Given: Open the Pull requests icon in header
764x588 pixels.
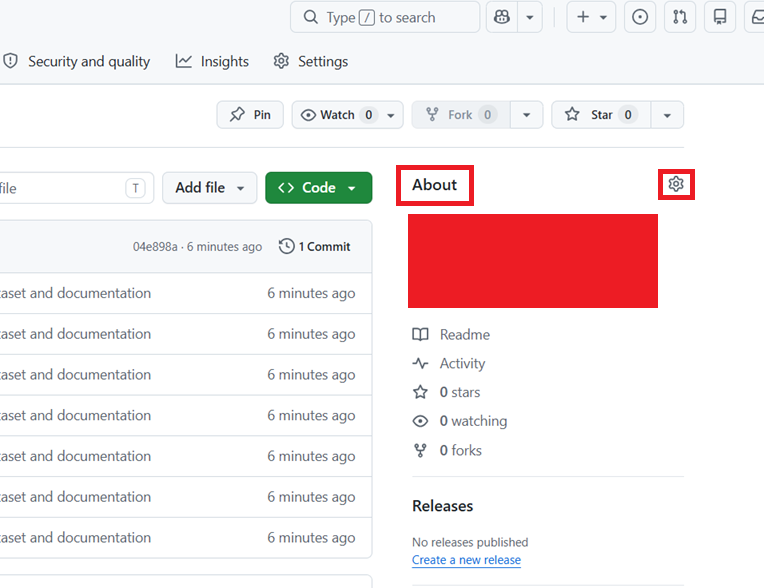Looking at the screenshot, I should click(x=680, y=17).
